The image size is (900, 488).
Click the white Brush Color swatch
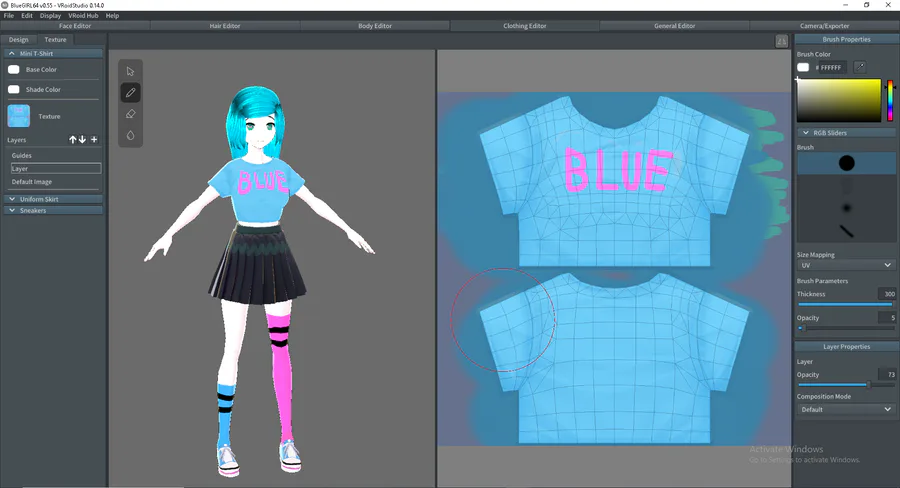pyautogui.click(x=803, y=67)
